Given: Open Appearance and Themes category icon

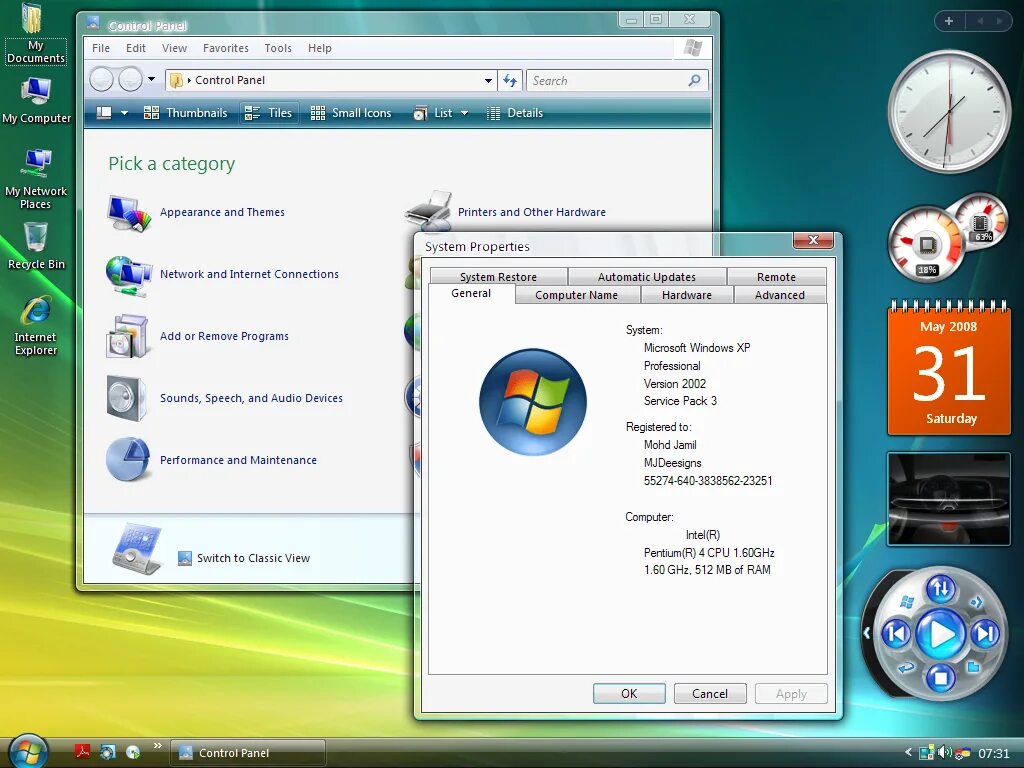Looking at the screenshot, I should 129,213.
